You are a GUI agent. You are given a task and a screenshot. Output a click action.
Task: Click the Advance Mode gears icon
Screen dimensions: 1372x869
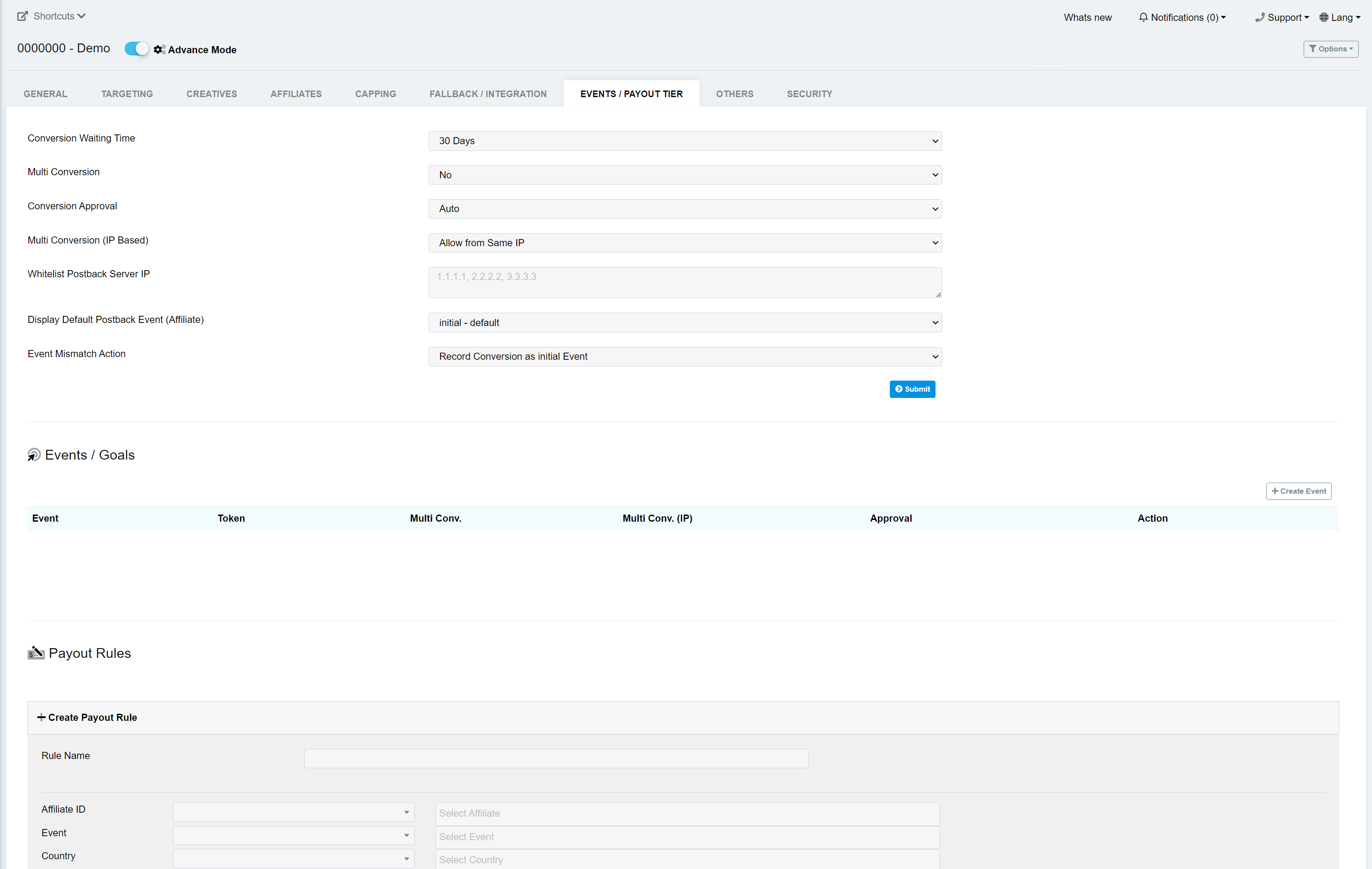pos(159,50)
